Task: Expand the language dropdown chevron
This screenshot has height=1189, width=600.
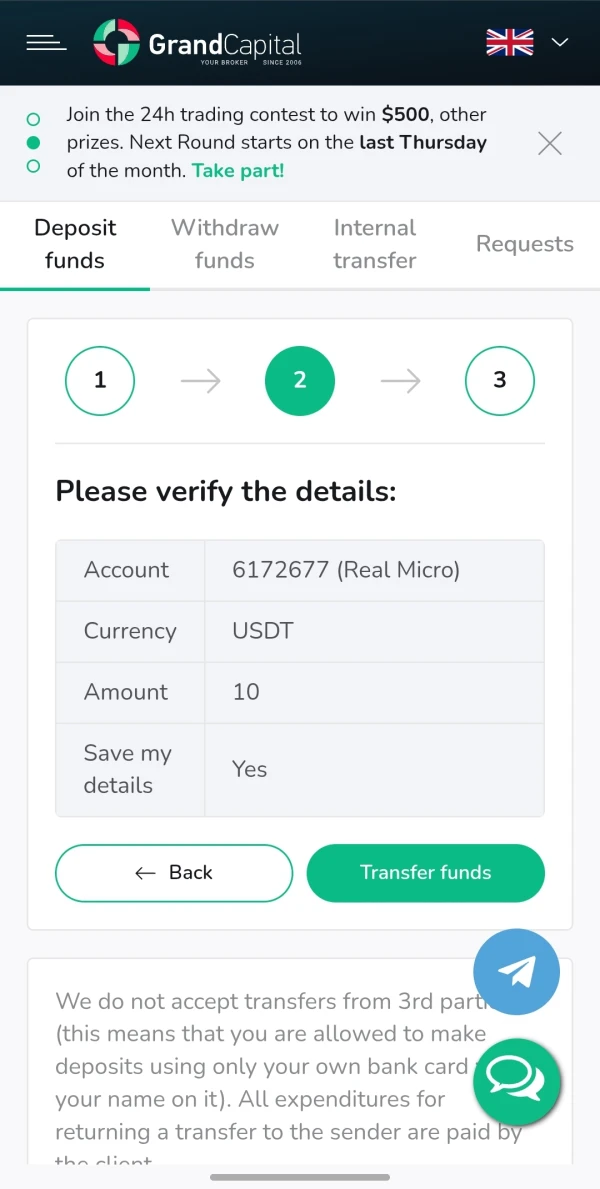Action: tap(560, 42)
